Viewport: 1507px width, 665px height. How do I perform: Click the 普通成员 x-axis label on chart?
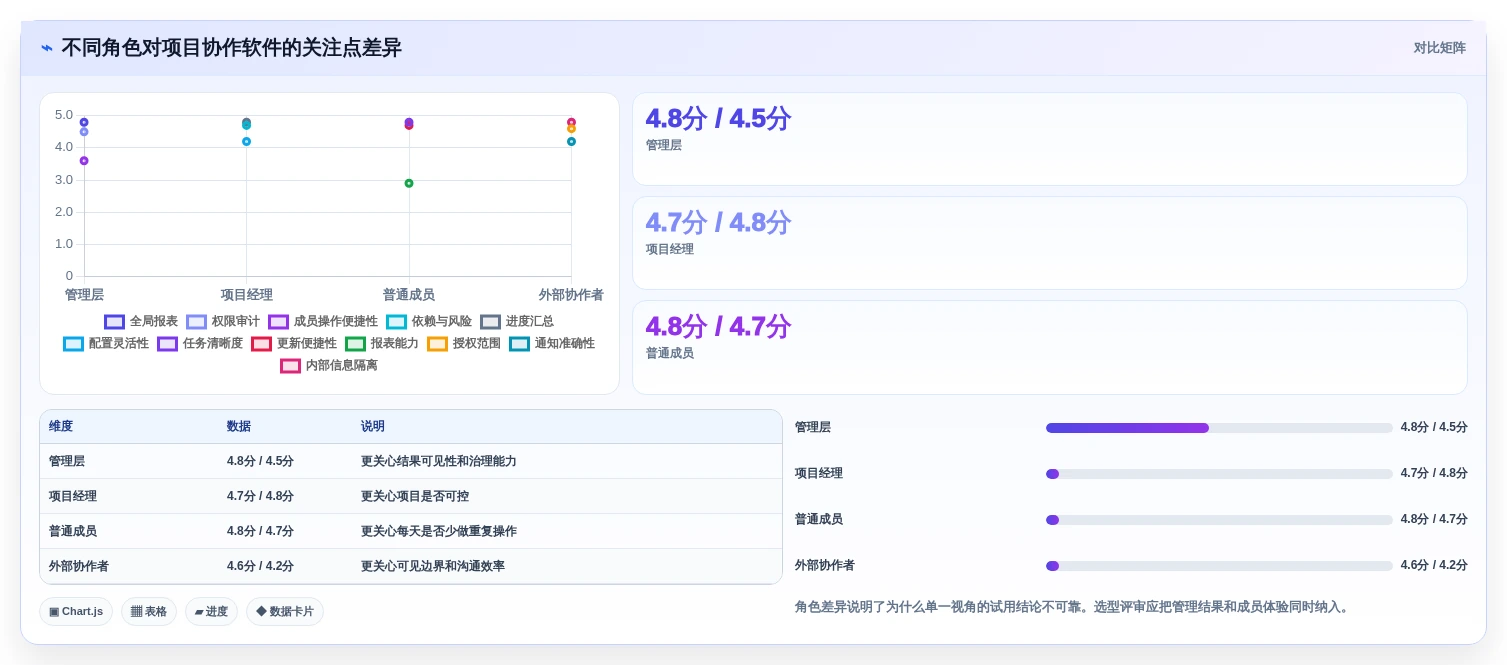click(x=409, y=296)
